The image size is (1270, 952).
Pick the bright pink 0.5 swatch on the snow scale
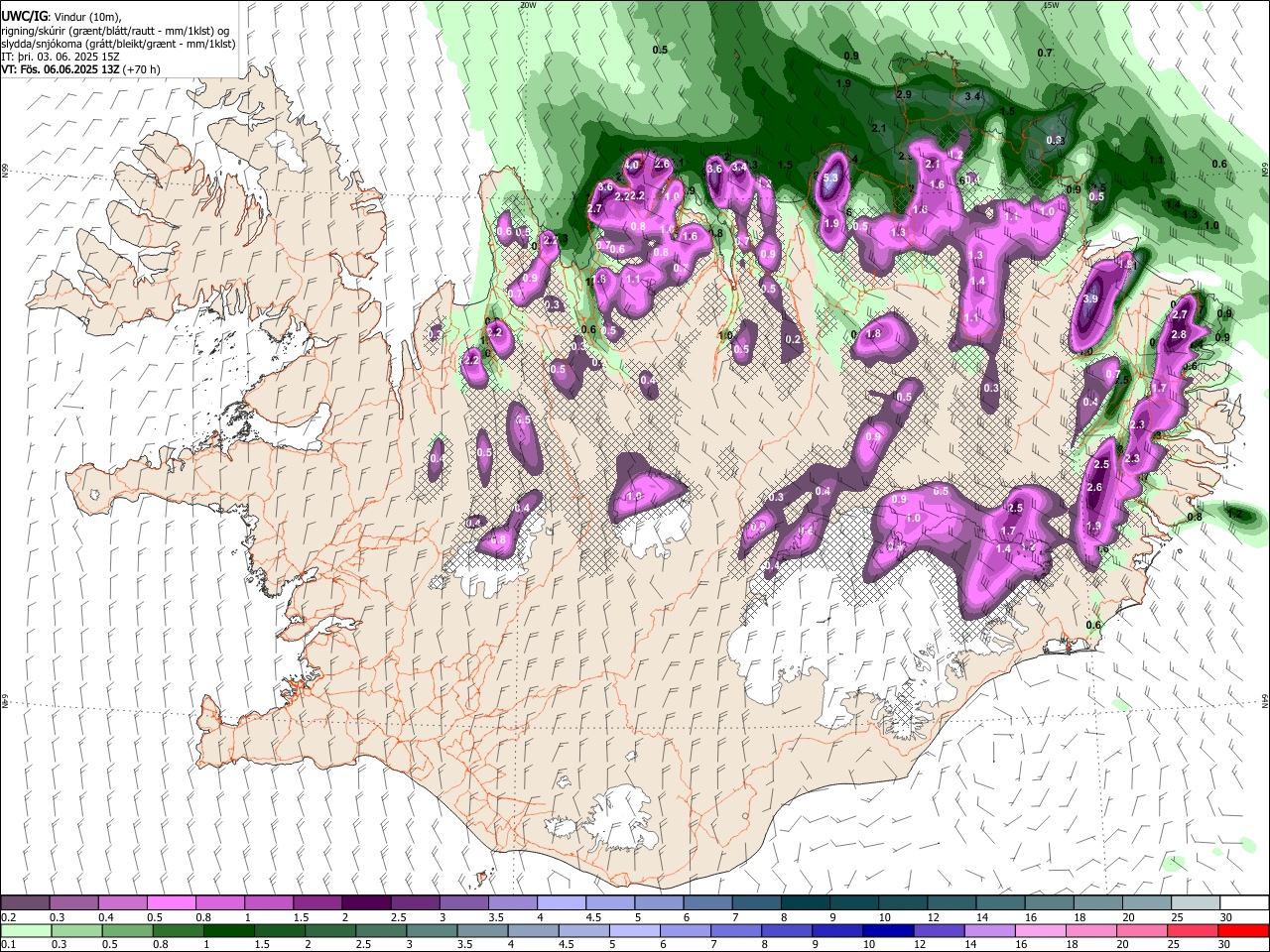coord(172,902)
